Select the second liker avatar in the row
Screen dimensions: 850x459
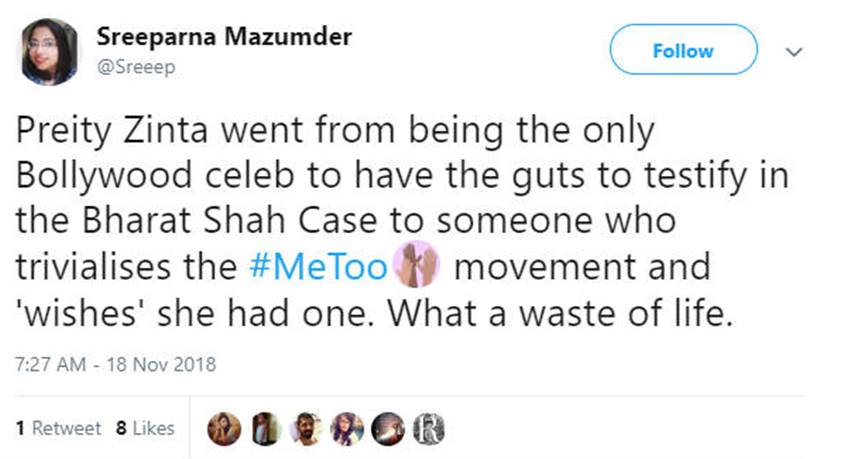coord(263,428)
